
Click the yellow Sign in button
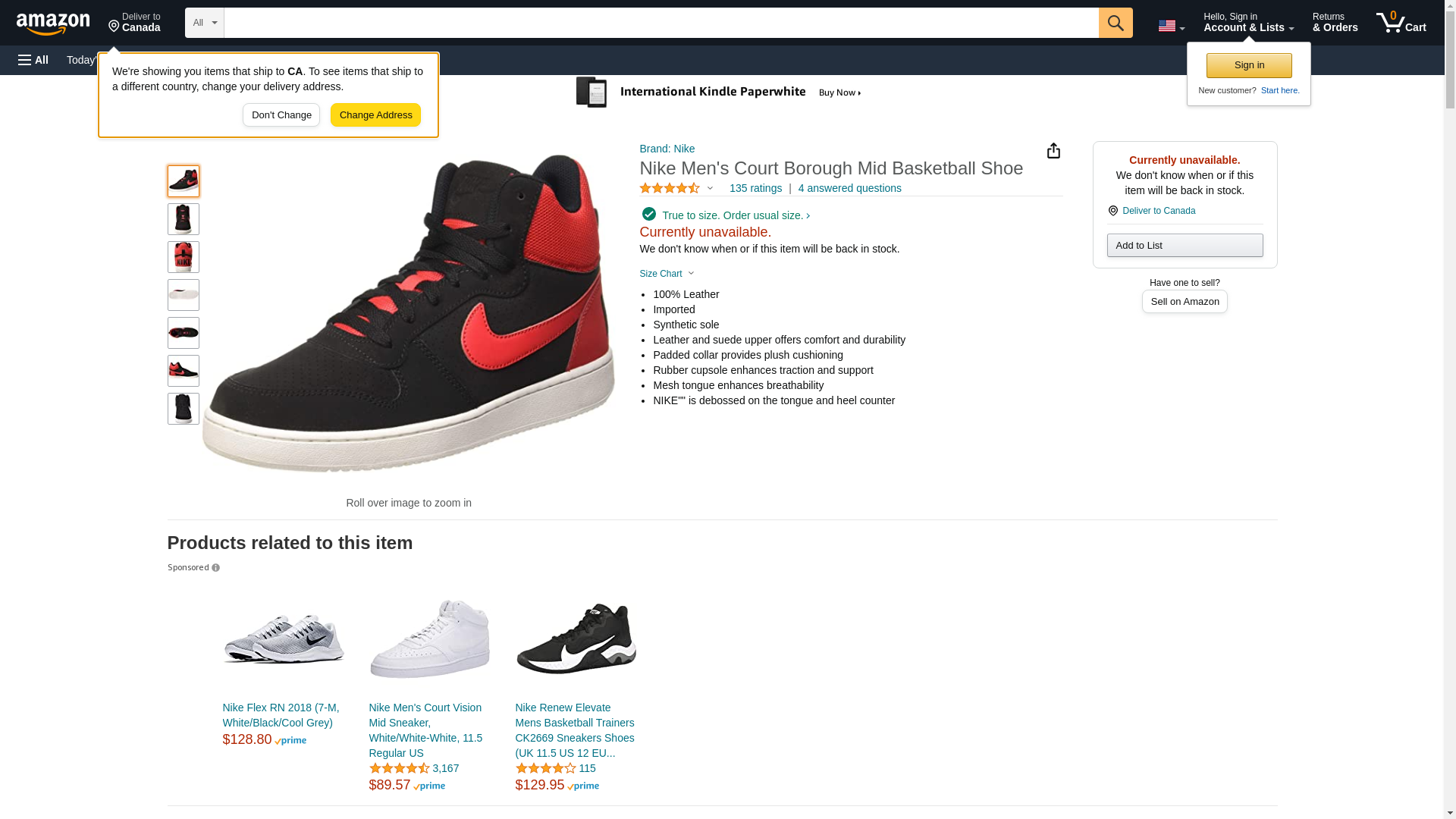[1249, 65]
